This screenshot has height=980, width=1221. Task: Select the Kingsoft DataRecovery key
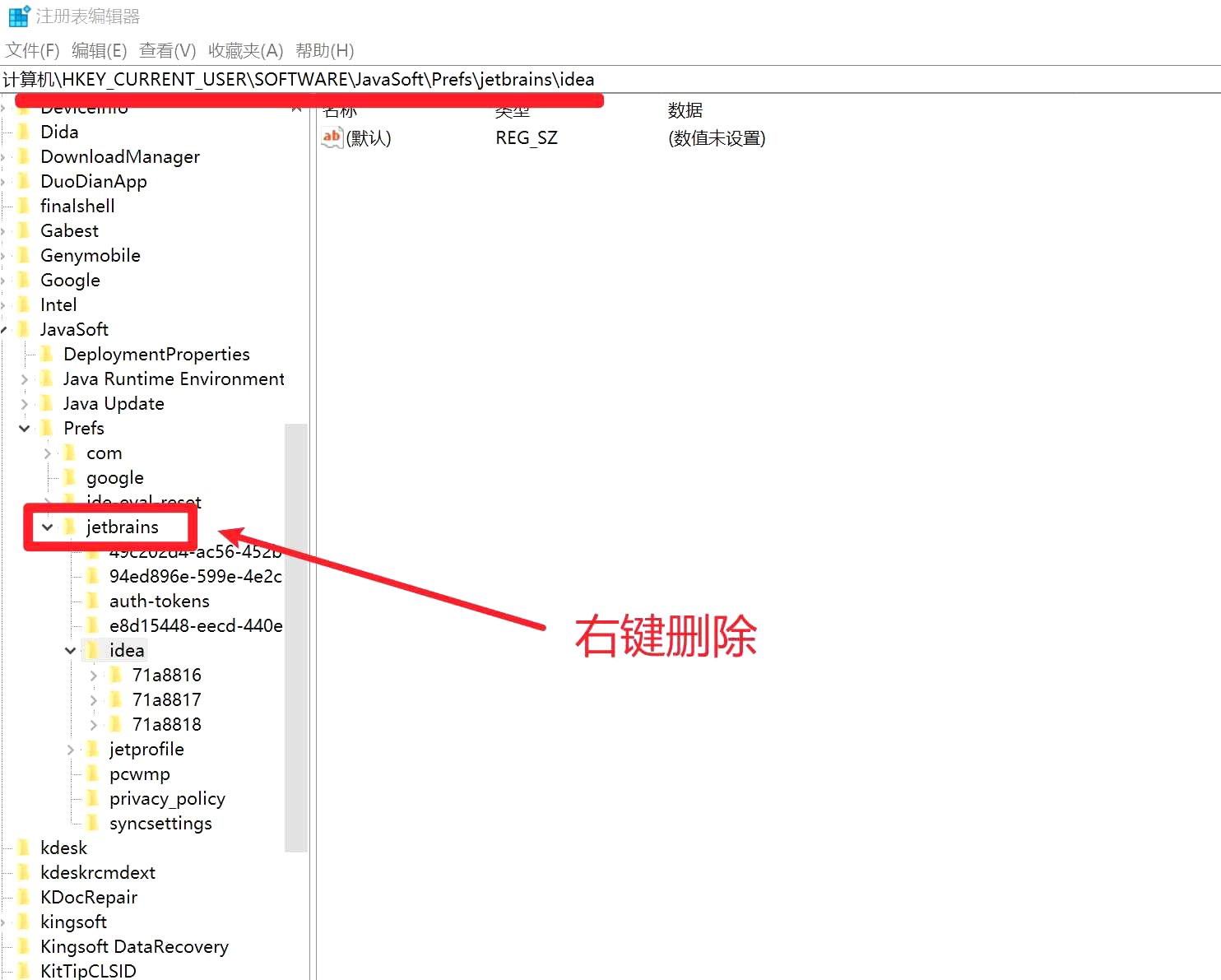[134, 946]
